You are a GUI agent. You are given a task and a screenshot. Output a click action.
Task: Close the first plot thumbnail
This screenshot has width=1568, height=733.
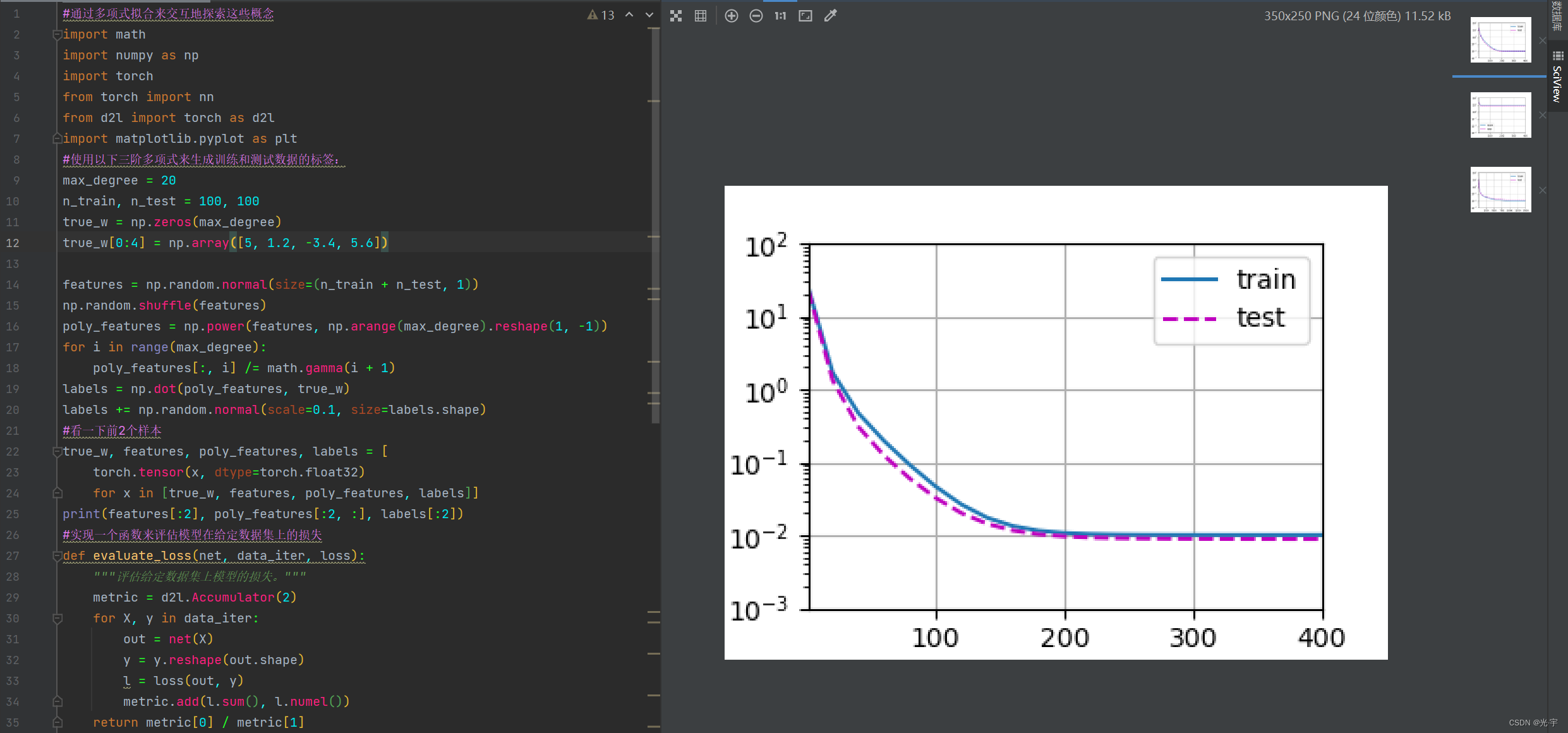tap(1542, 40)
